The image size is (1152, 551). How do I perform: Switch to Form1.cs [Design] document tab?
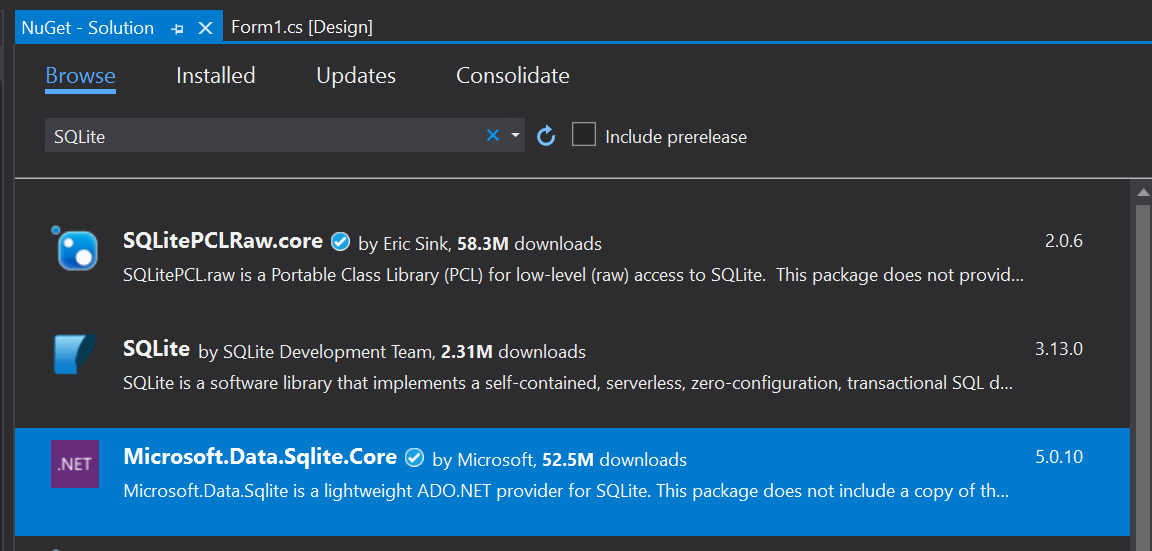coord(302,28)
